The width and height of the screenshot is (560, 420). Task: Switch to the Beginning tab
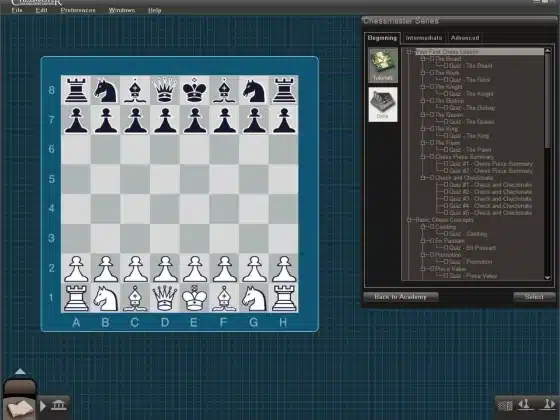(382, 38)
